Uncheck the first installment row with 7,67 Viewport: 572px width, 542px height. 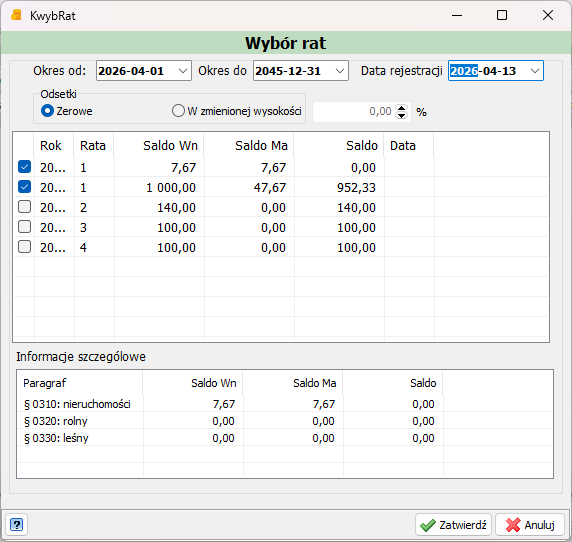(24, 167)
